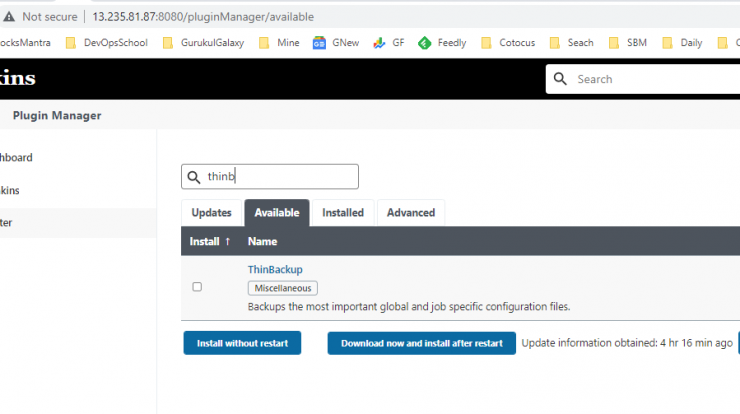Click the browser address bar URL
The width and height of the screenshot is (740, 414).
tap(203, 17)
